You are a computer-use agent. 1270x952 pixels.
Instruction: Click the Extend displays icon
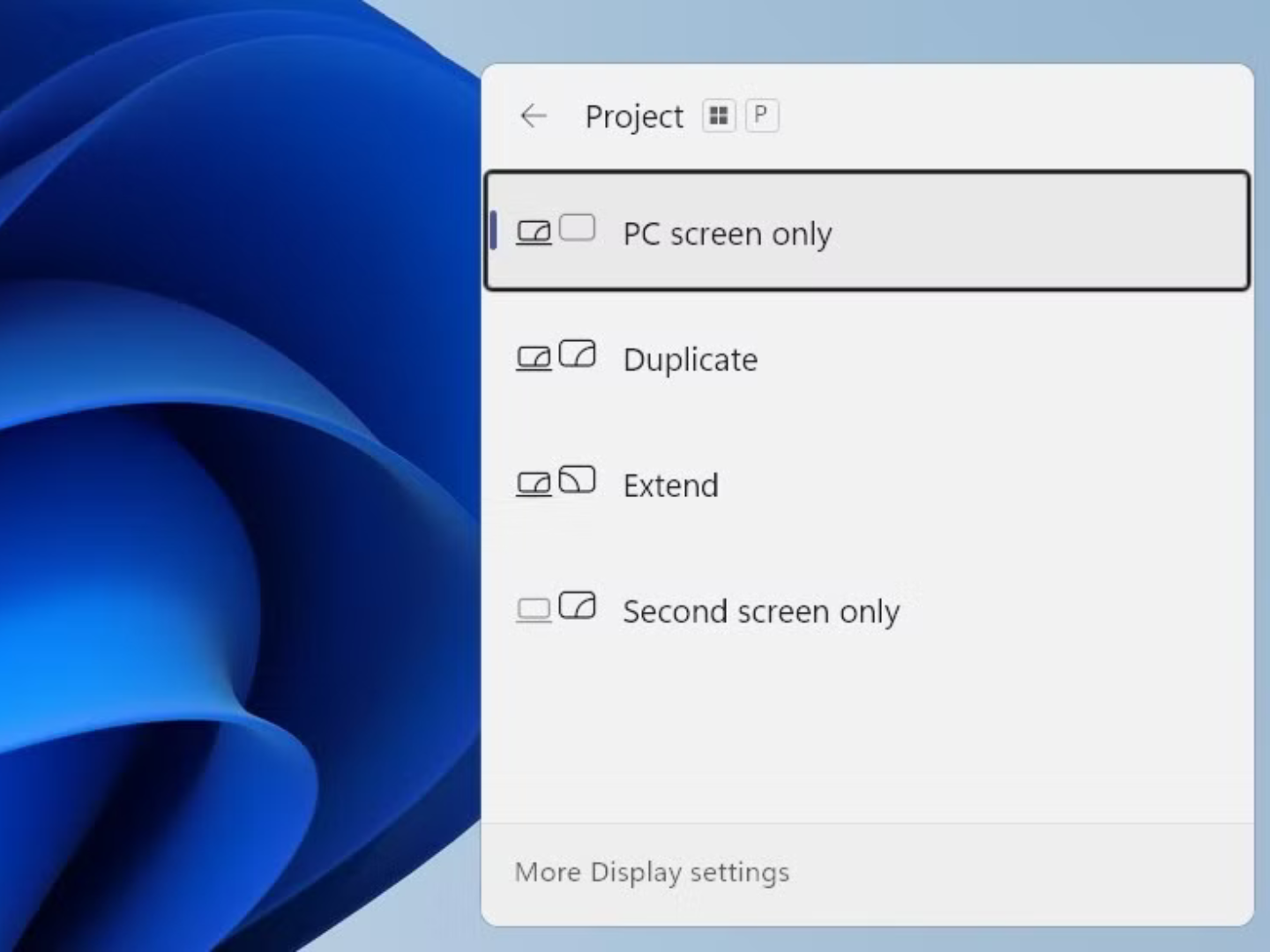coord(556,482)
